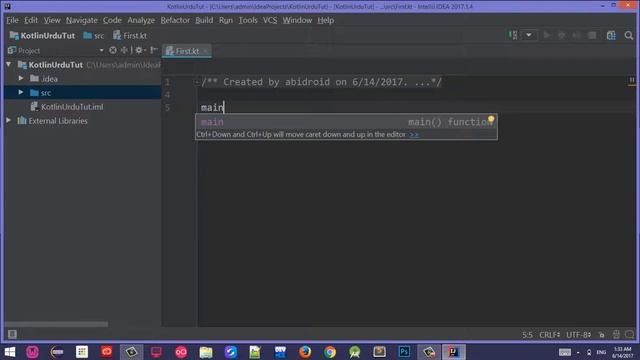Click the Run with Coverage icon
The height and width of the screenshot is (360, 640).
pos(576,36)
